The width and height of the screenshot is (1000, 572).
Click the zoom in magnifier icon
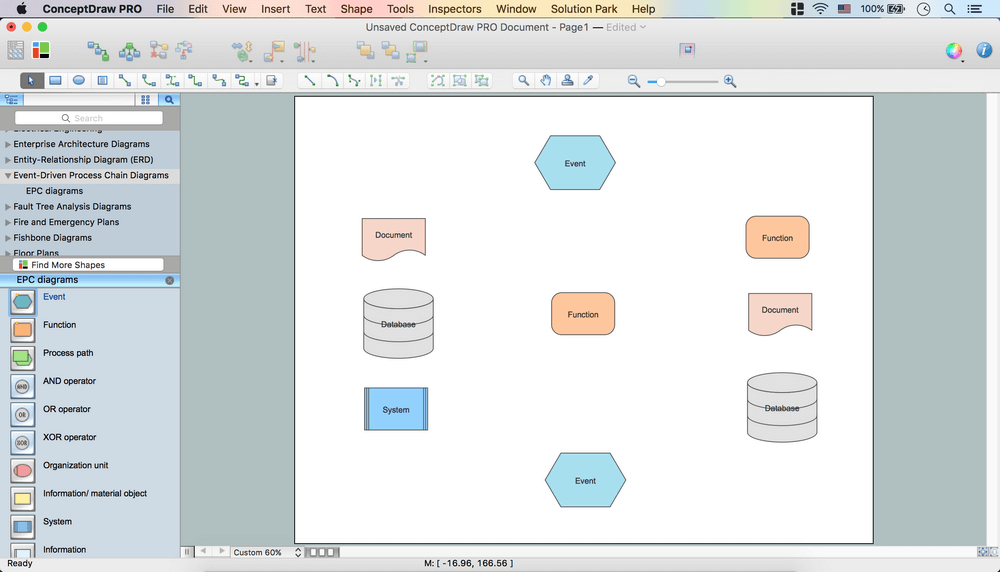(730, 81)
